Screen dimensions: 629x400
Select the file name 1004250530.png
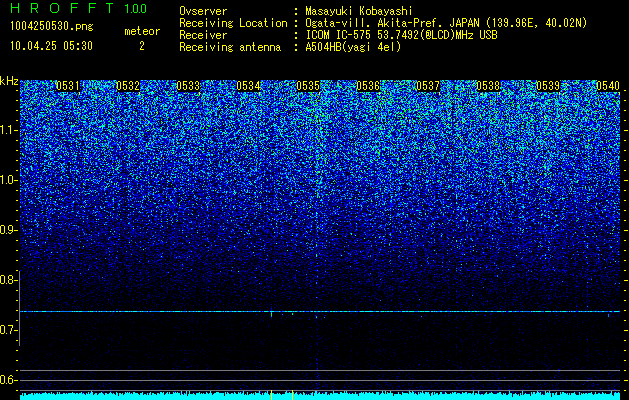click(x=52, y=26)
